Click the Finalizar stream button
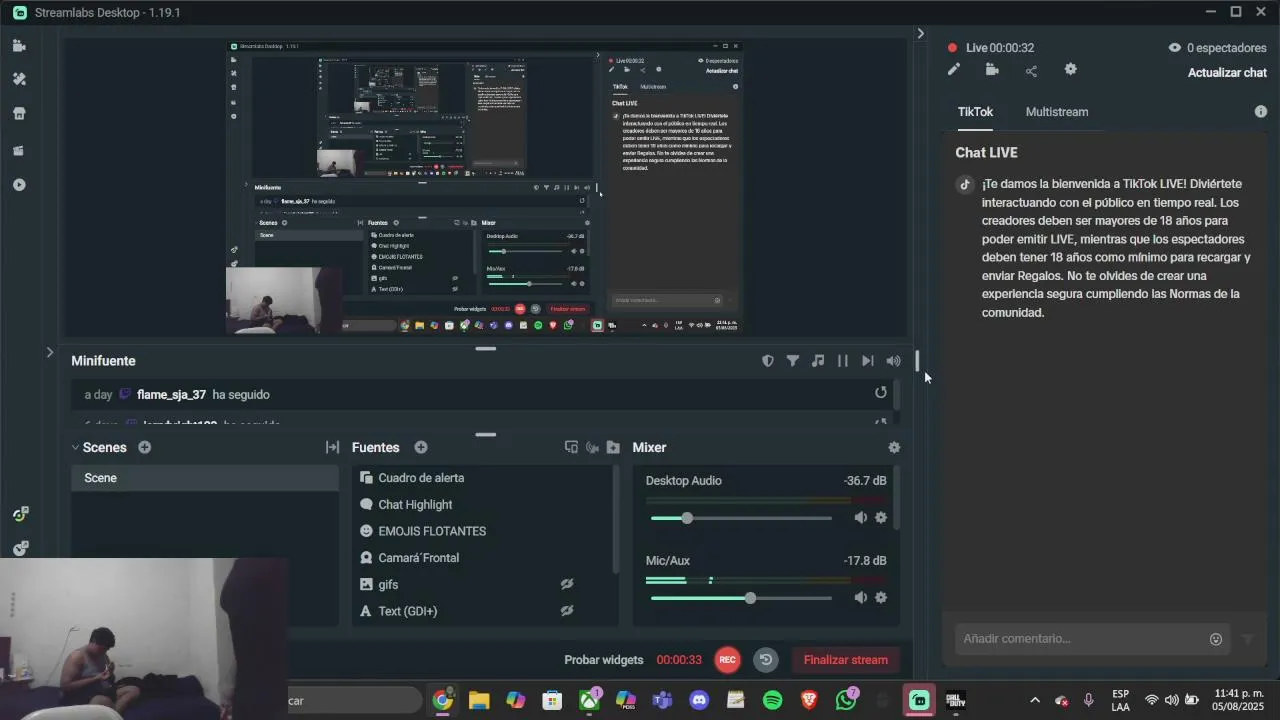 846,660
